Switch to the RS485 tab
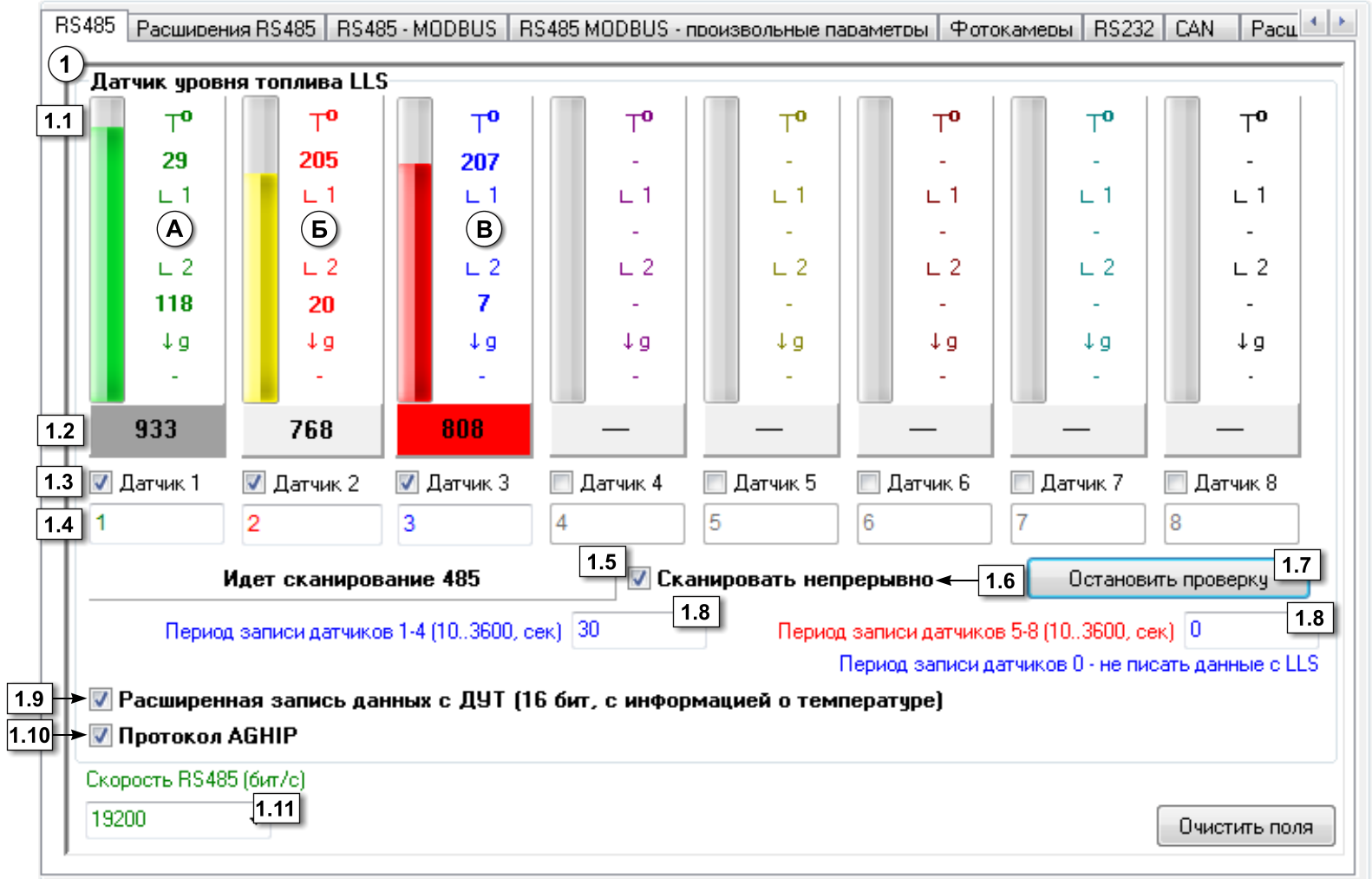Screen dimensions: 1372x879 click(85, 25)
